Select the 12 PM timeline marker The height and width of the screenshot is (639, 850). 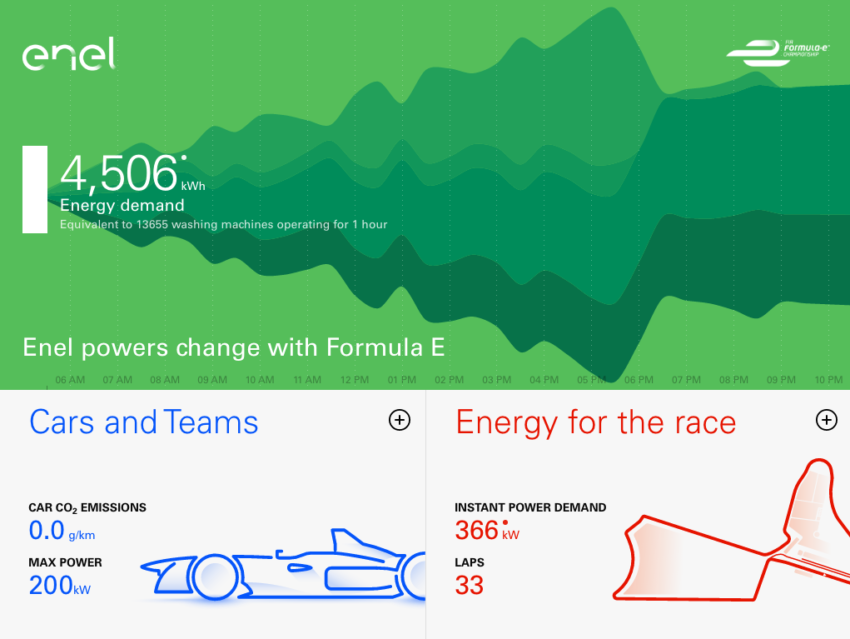pyautogui.click(x=355, y=380)
